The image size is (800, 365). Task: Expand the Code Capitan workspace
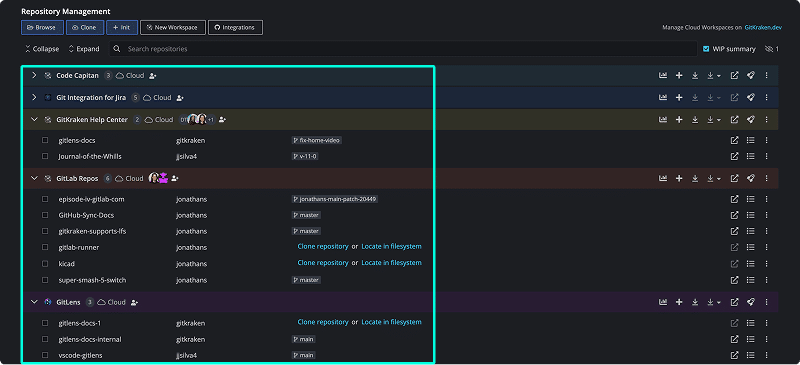[x=34, y=76]
